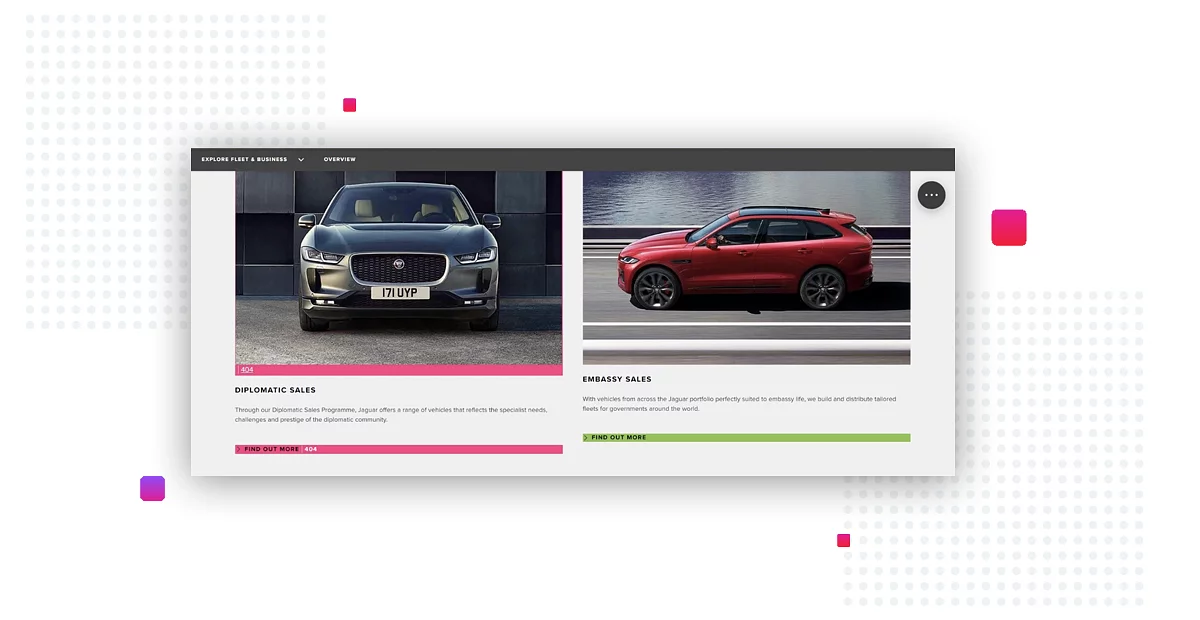The image size is (1200, 620).
Task: Click the 404 label below the I-PACE image
Action: tap(247, 370)
